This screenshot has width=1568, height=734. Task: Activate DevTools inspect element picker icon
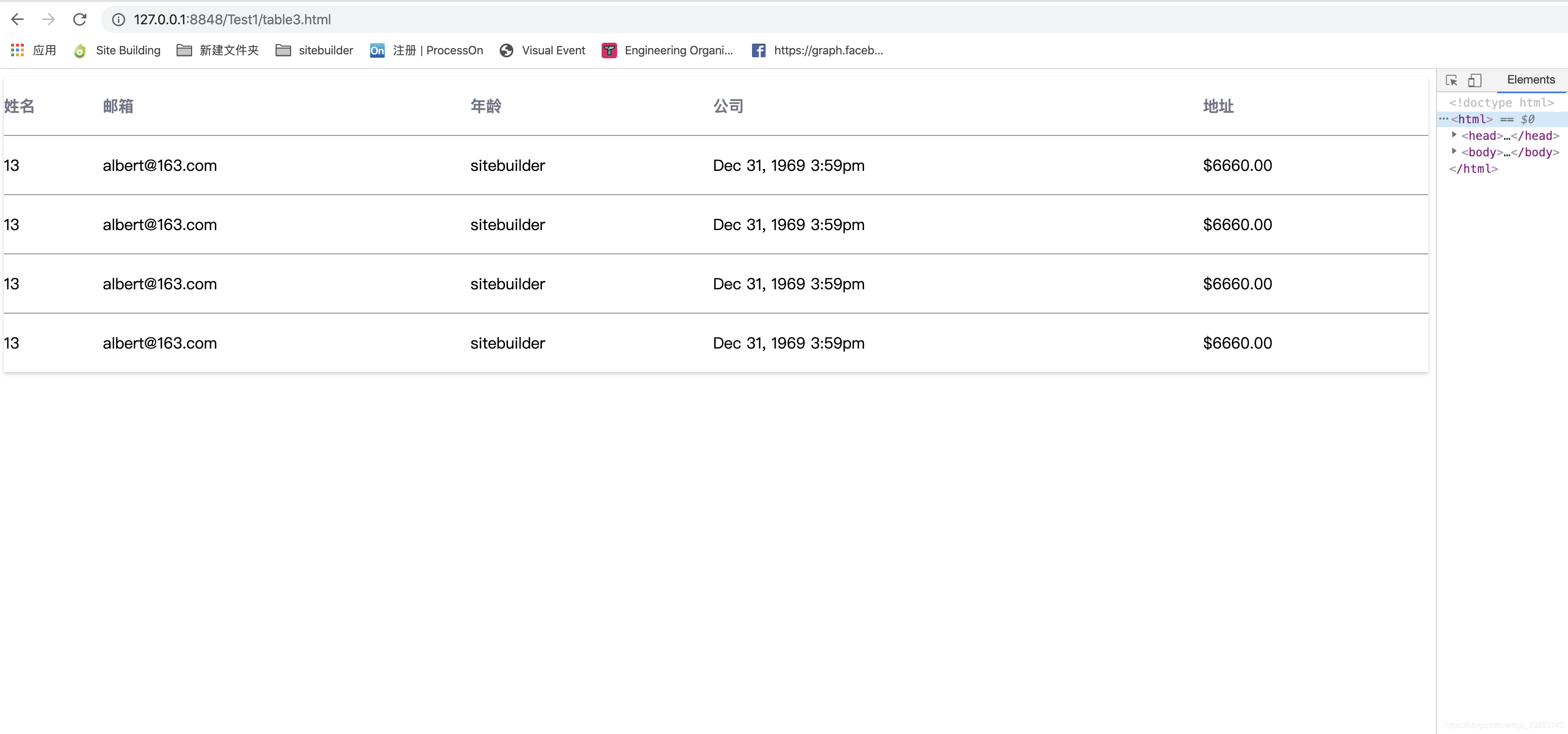click(1452, 81)
